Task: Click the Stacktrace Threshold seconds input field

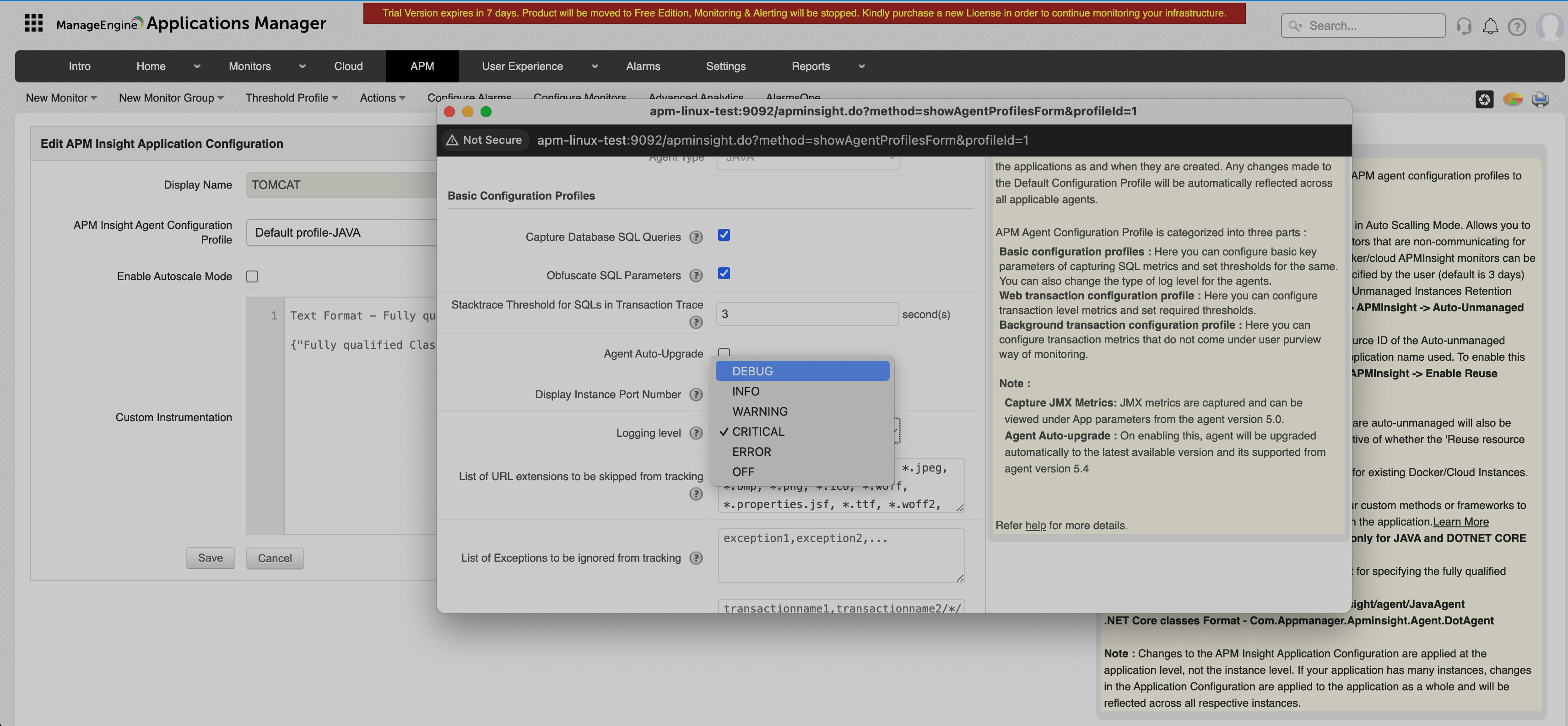Action: pyautogui.click(x=806, y=314)
